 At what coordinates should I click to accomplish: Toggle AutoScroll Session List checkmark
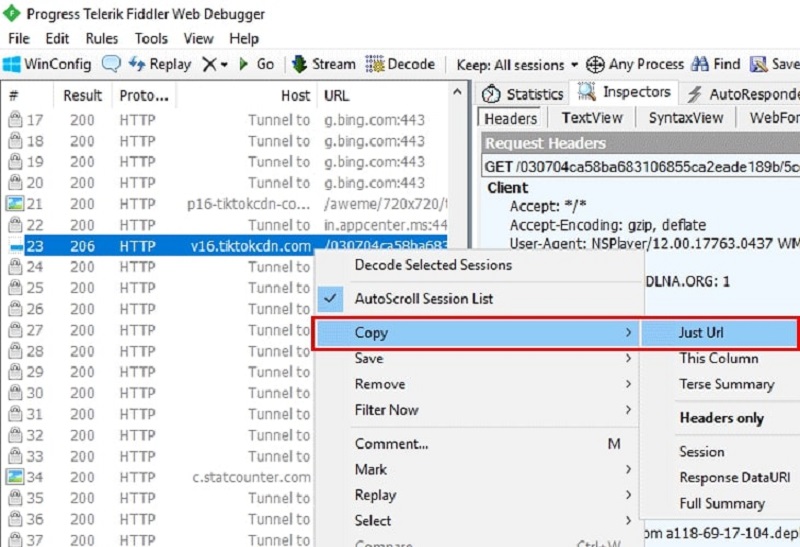point(330,299)
